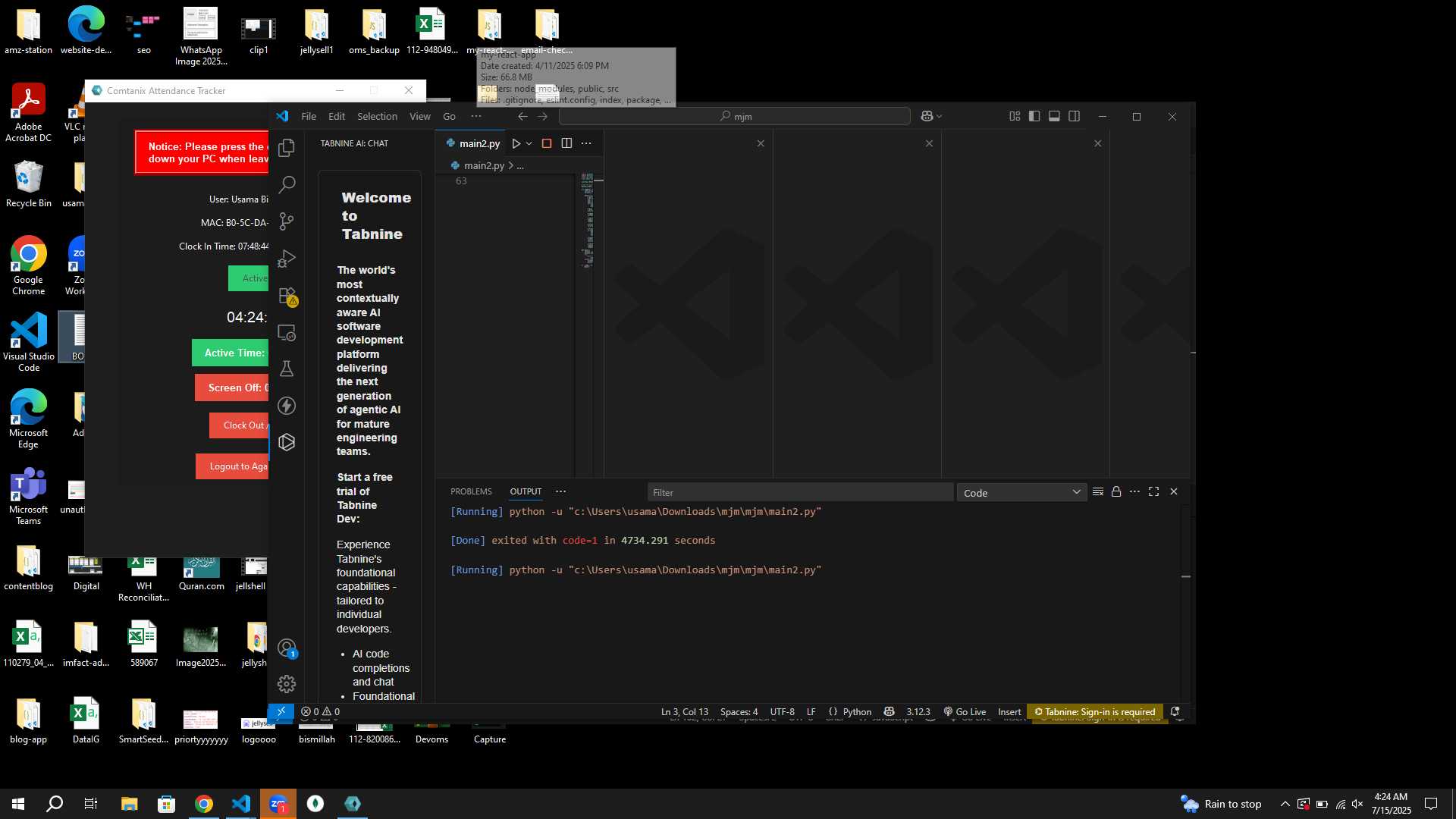The height and width of the screenshot is (819, 1456).
Task: Open Run and Debug view
Action: [287, 259]
